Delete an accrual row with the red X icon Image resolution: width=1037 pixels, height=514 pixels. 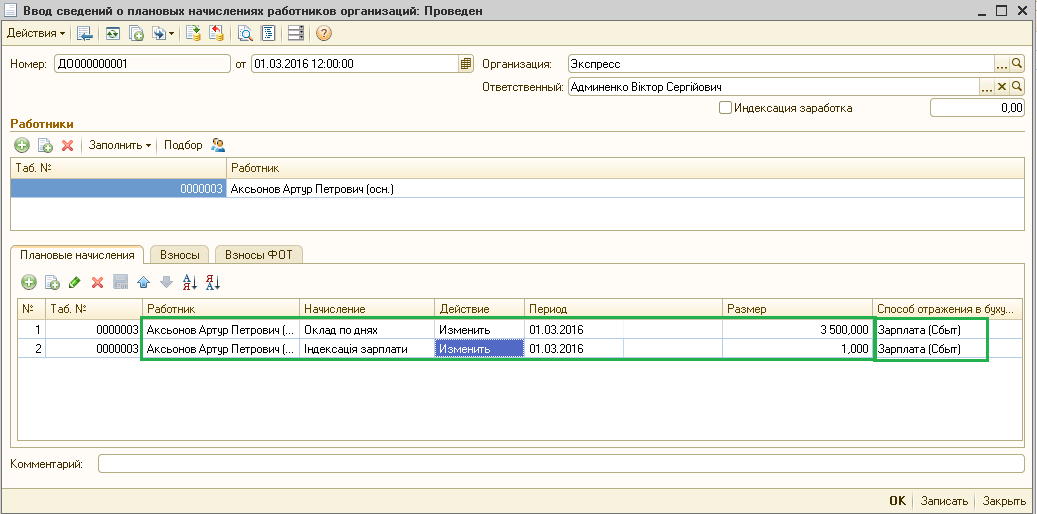(x=97, y=282)
